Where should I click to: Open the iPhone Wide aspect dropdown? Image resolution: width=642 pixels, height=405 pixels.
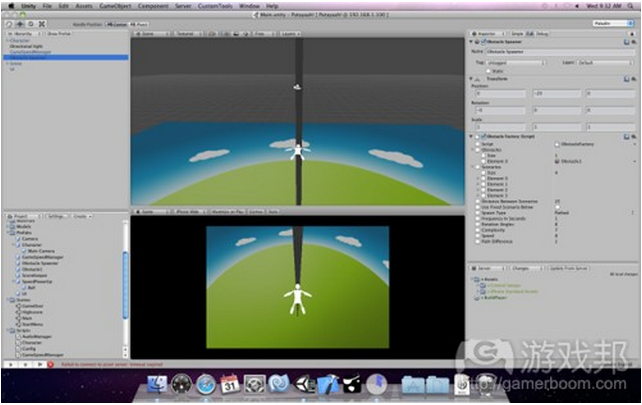191,212
